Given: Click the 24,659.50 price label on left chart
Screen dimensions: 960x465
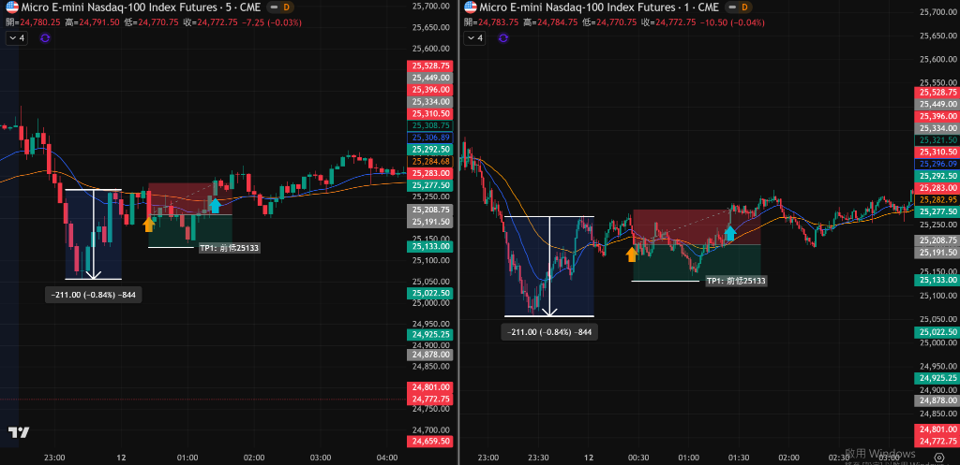Looking at the screenshot, I should click(428, 441).
